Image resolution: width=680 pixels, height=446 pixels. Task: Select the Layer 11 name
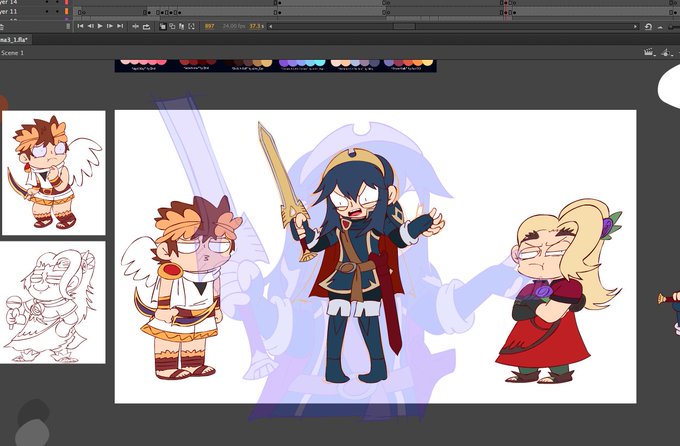point(9,12)
